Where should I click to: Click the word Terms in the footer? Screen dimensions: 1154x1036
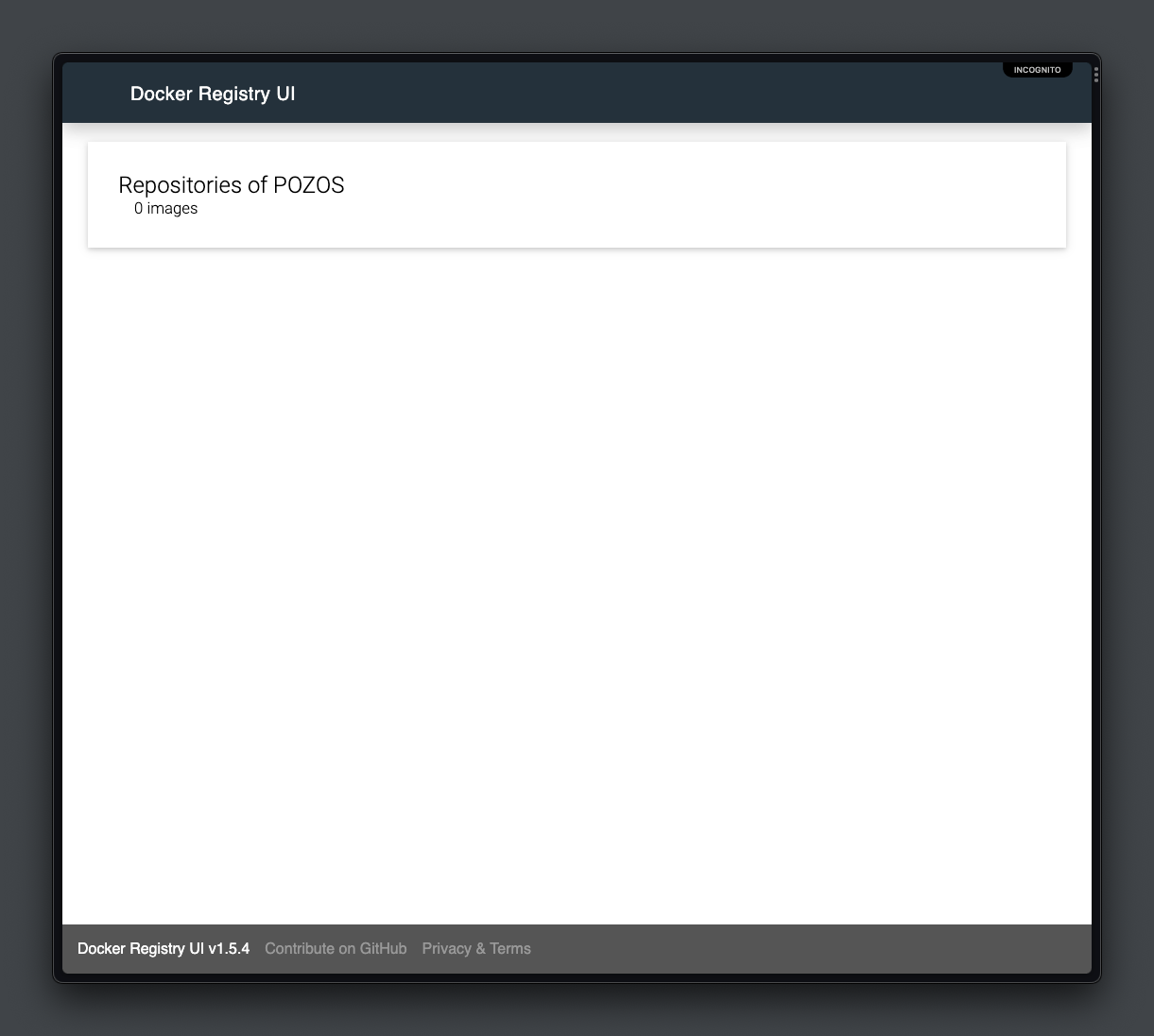pyautogui.click(x=510, y=948)
